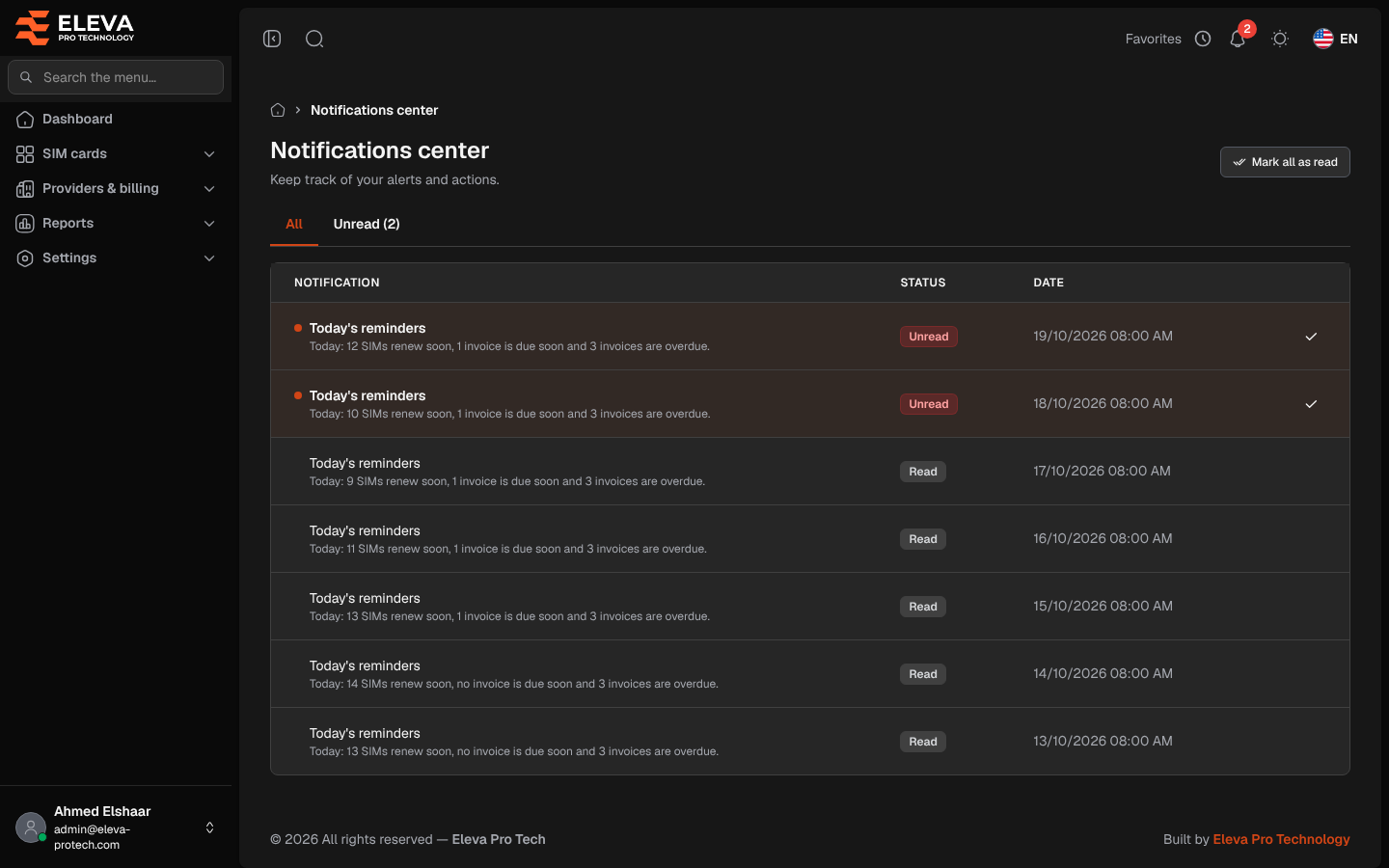Click Unread badge on 19/10/2026 row
Viewport: 1389px width, 868px height.
928,337
